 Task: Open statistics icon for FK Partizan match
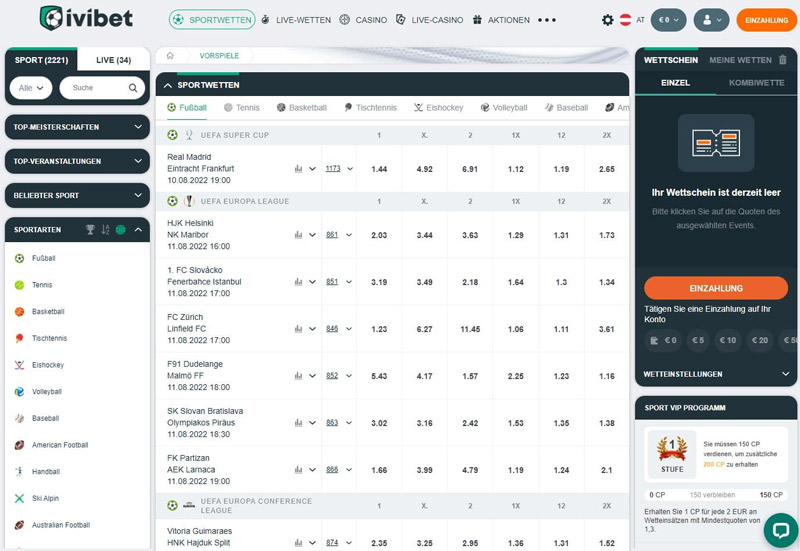[298, 469]
